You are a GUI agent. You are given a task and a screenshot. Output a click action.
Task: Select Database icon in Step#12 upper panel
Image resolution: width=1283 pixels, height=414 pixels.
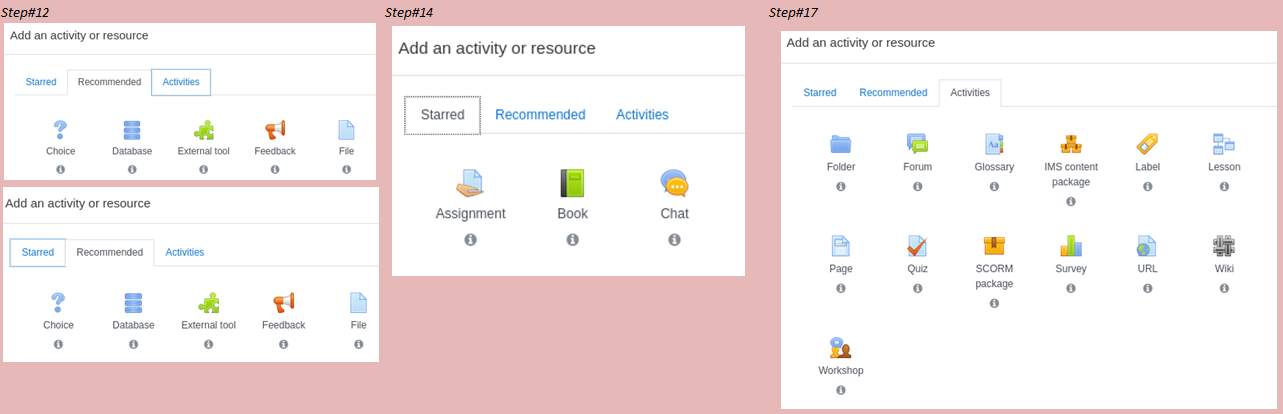132,130
